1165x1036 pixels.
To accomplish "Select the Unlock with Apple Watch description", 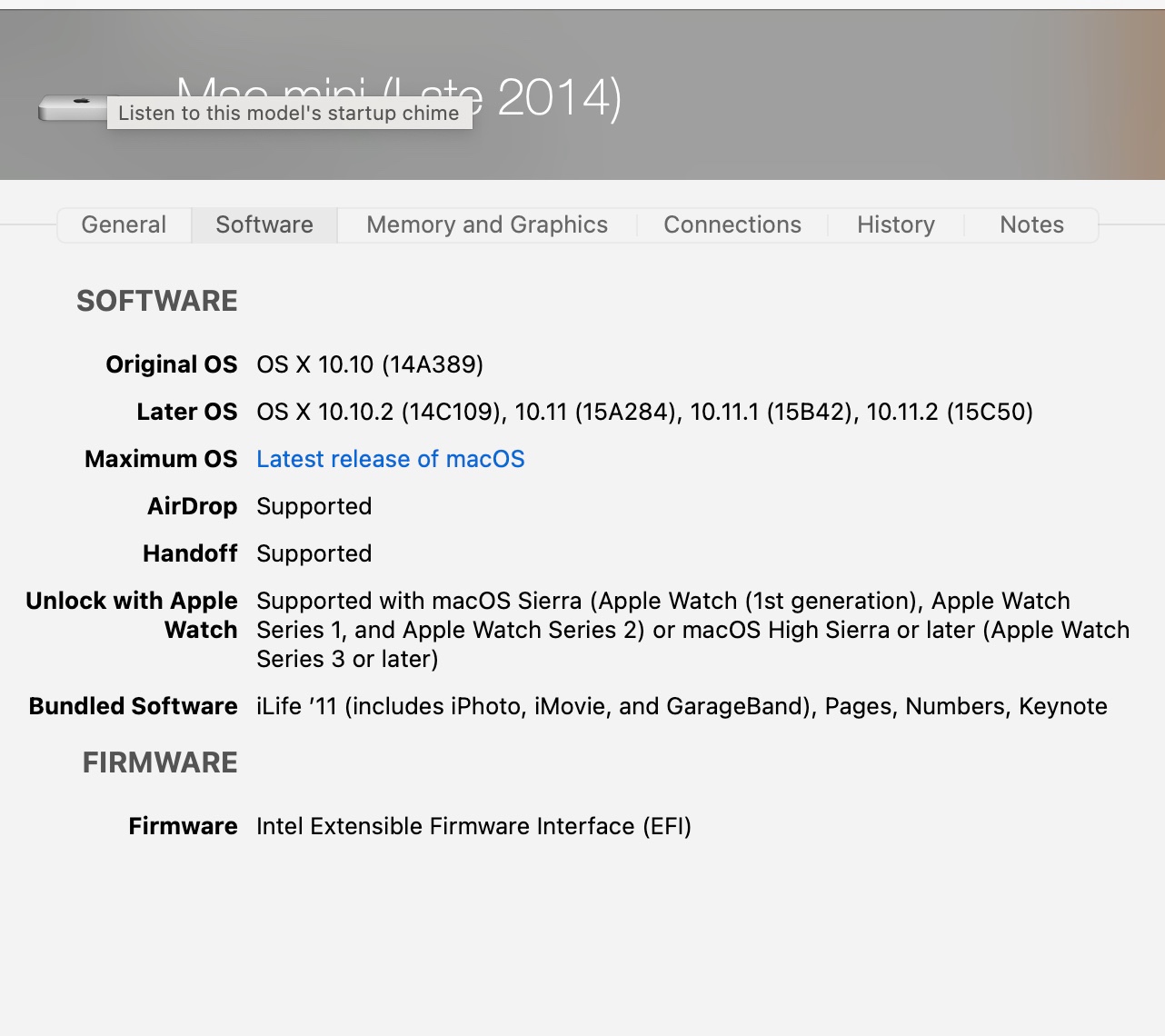I will tap(692, 630).
